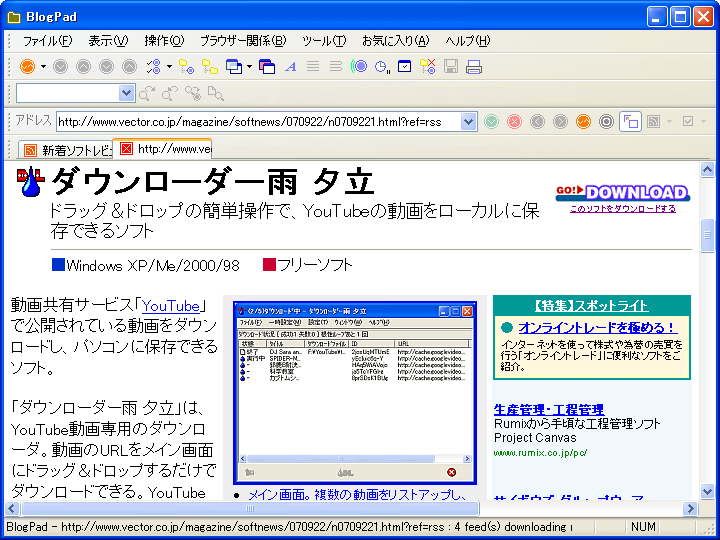Click the gray forward navigation button

560,122
